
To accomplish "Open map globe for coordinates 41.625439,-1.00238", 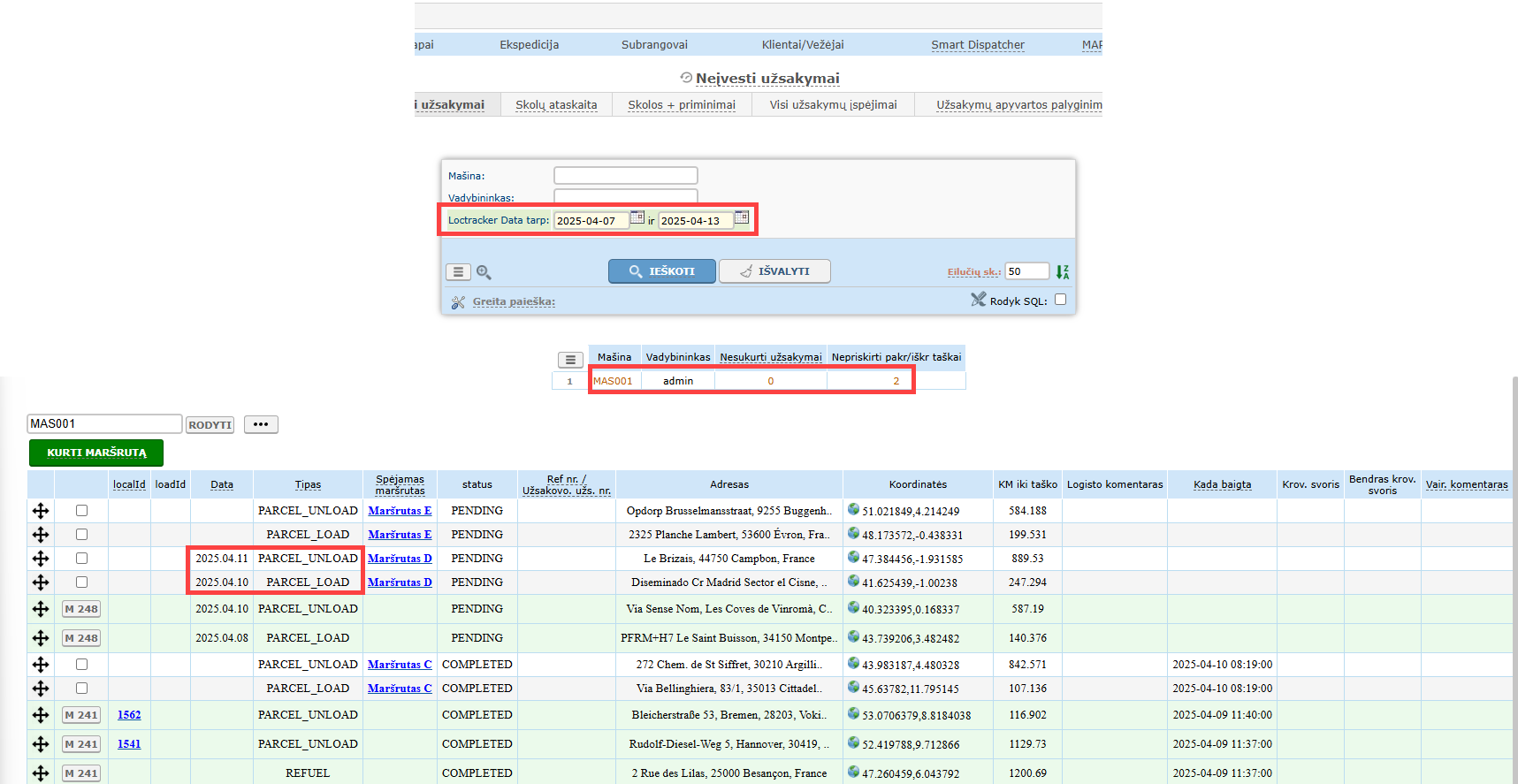I will point(853,581).
